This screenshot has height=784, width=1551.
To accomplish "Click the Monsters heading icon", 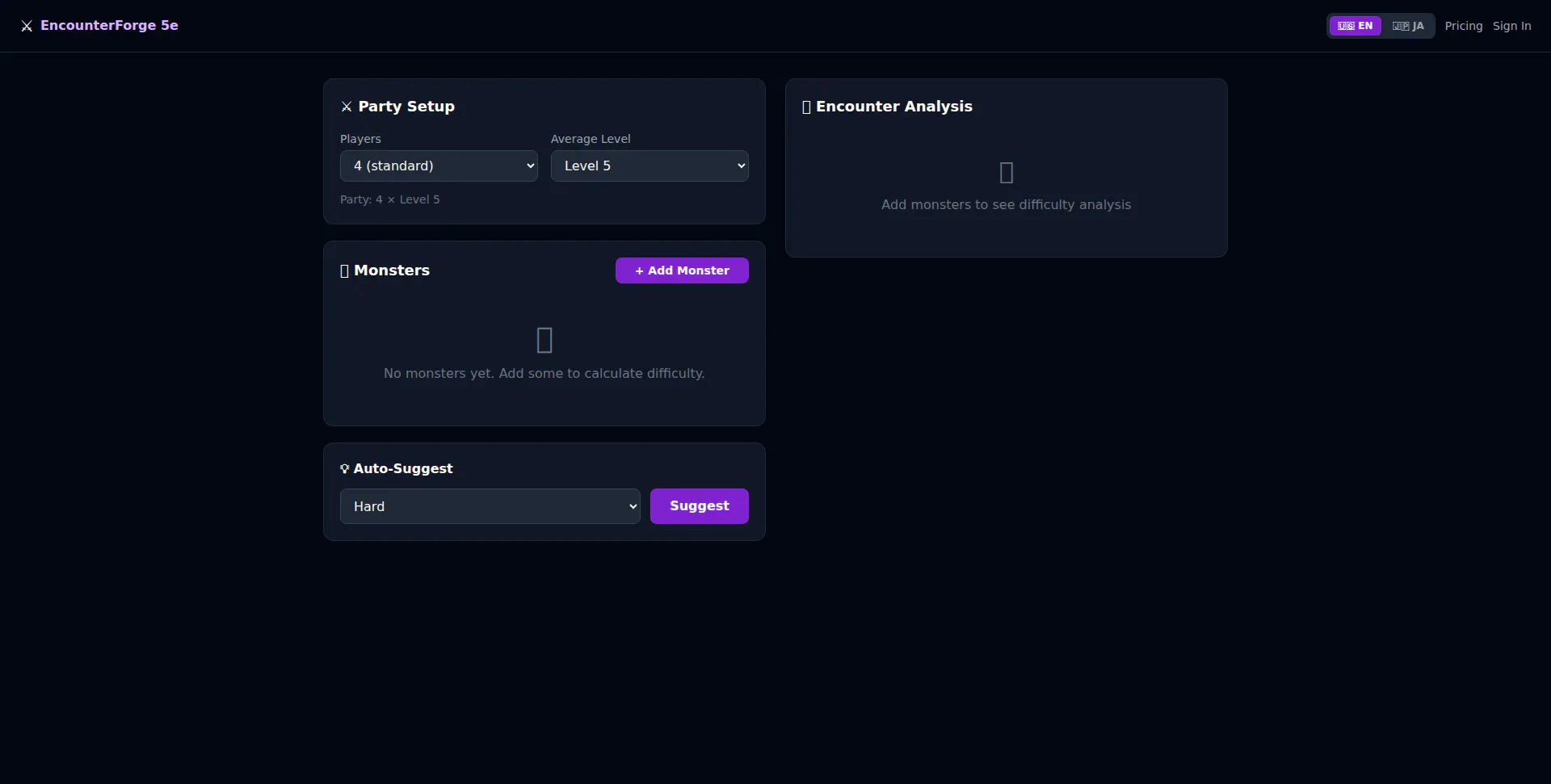I will [345, 271].
